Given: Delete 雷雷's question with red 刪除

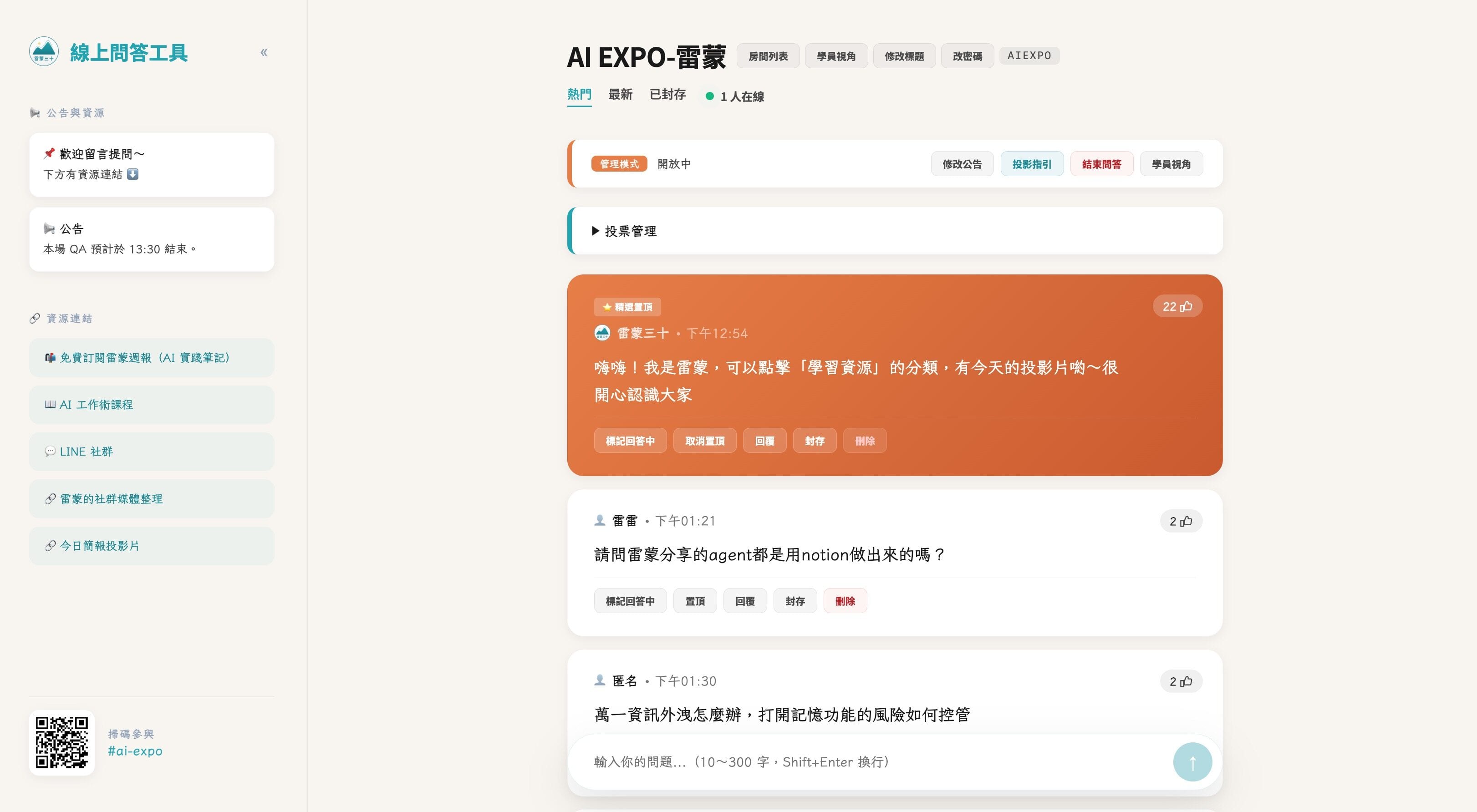Looking at the screenshot, I should click(x=845, y=601).
